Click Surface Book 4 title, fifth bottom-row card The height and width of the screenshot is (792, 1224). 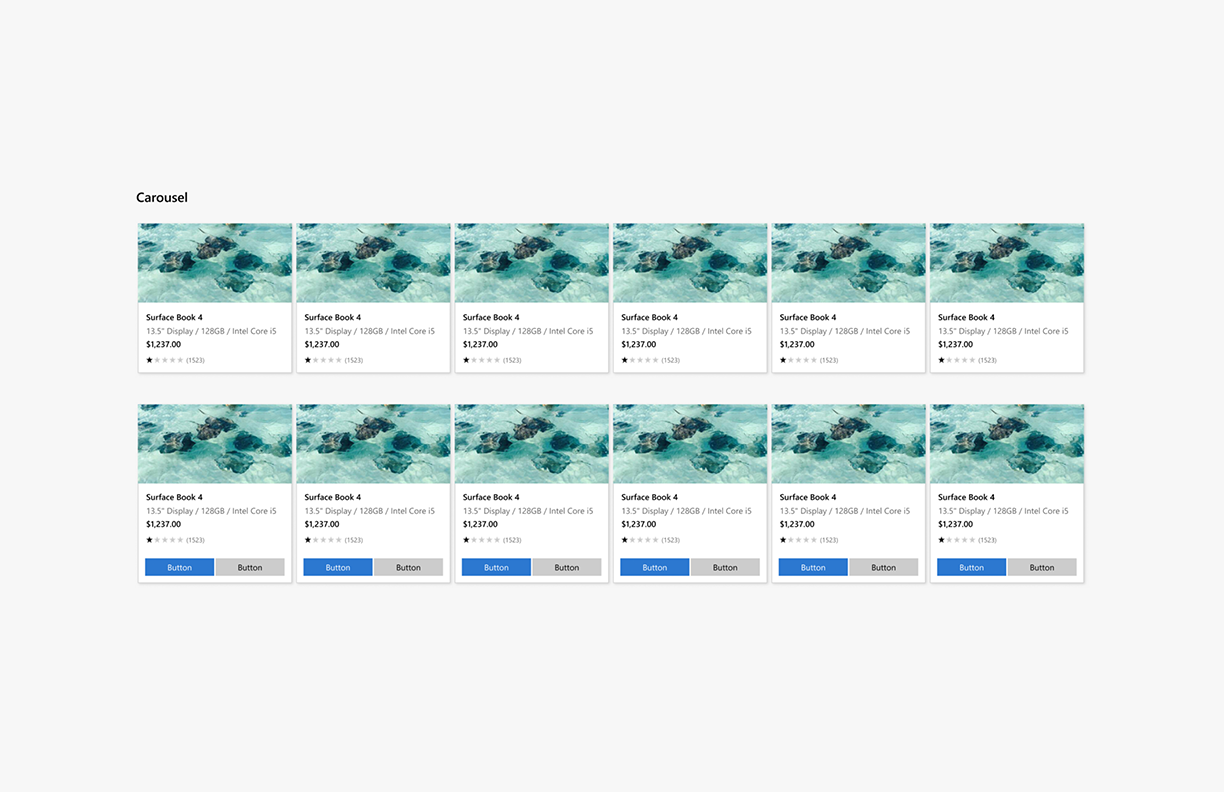pos(808,497)
